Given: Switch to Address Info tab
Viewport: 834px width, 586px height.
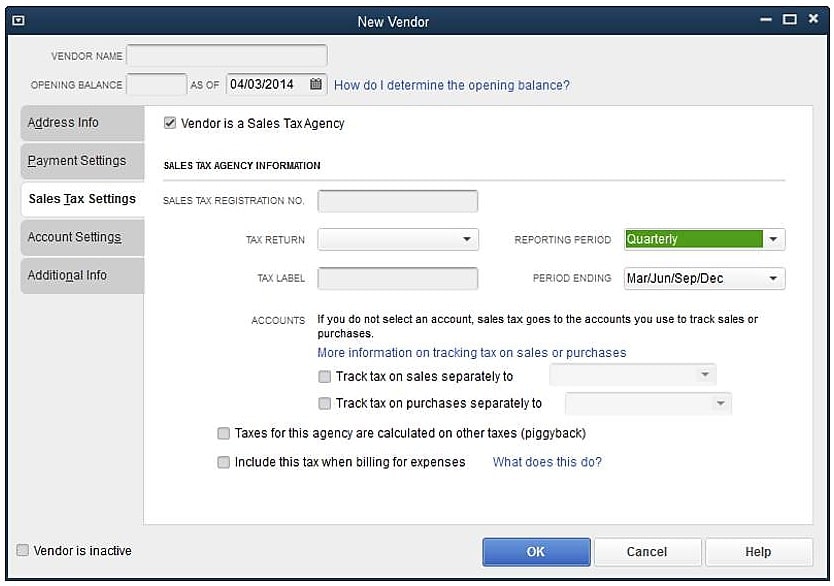Looking at the screenshot, I should [82, 123].
